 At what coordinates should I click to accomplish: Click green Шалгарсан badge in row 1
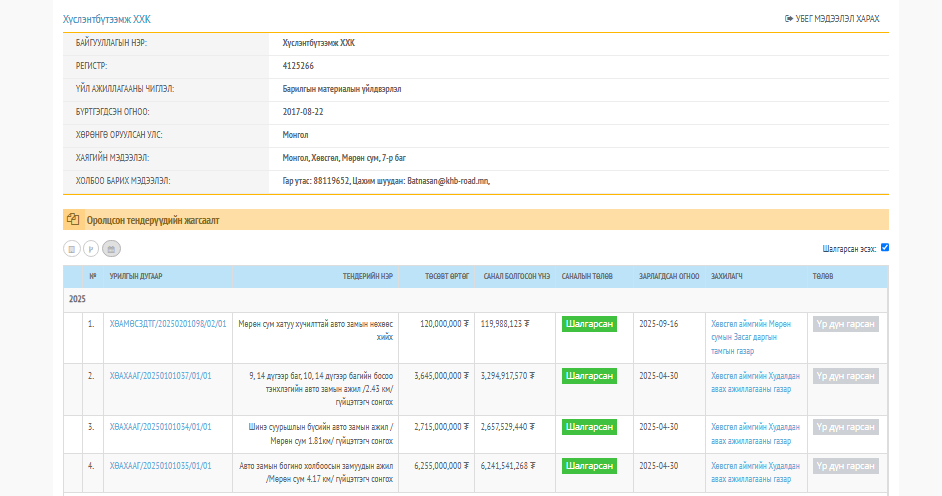[x=589, y=324]
